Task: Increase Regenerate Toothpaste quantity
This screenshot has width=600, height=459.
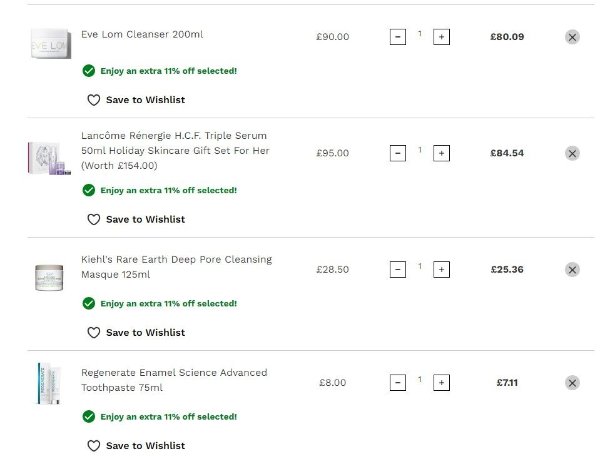Action: click(442, 383)
